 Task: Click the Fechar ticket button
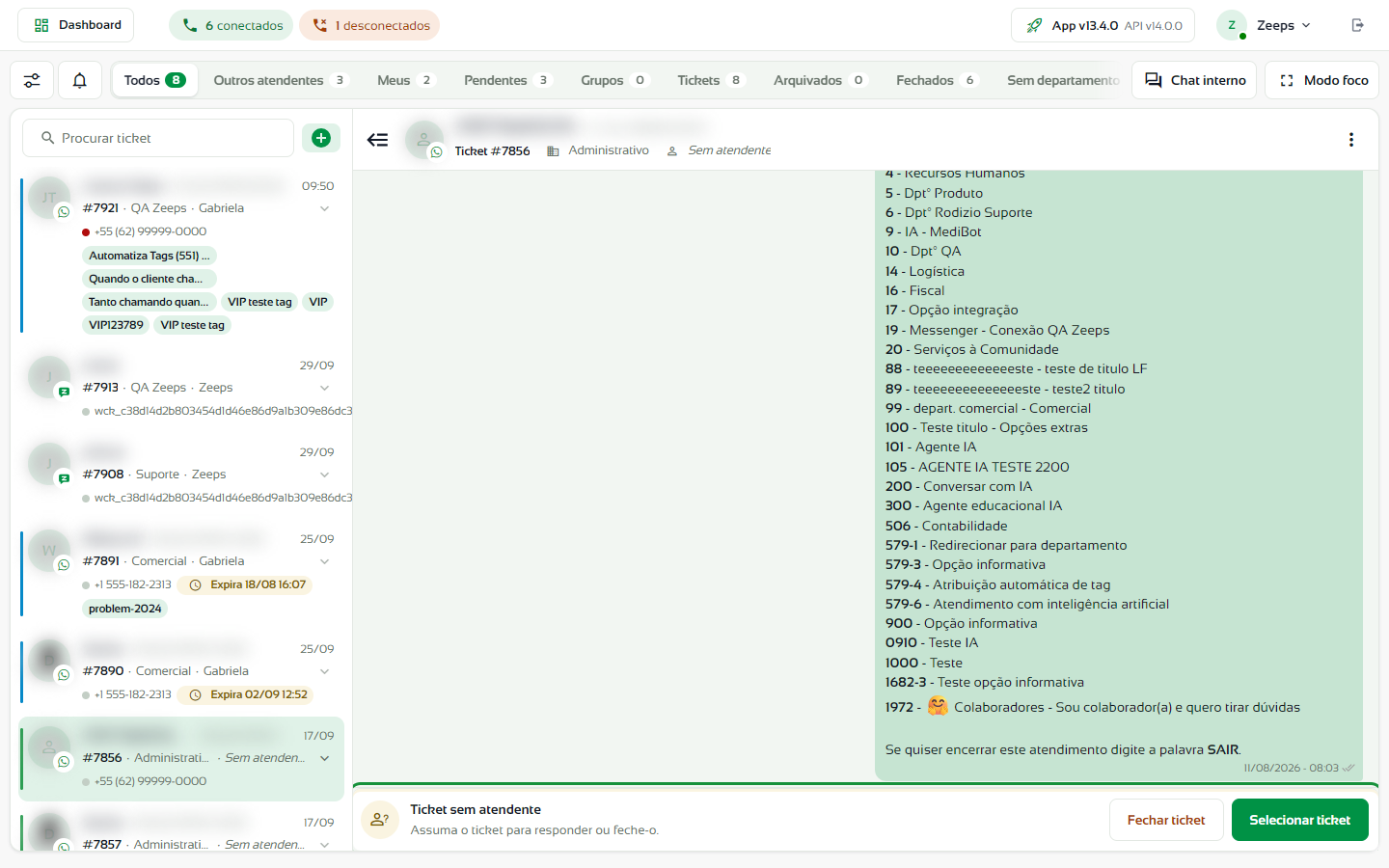[x=1166, y=820]
